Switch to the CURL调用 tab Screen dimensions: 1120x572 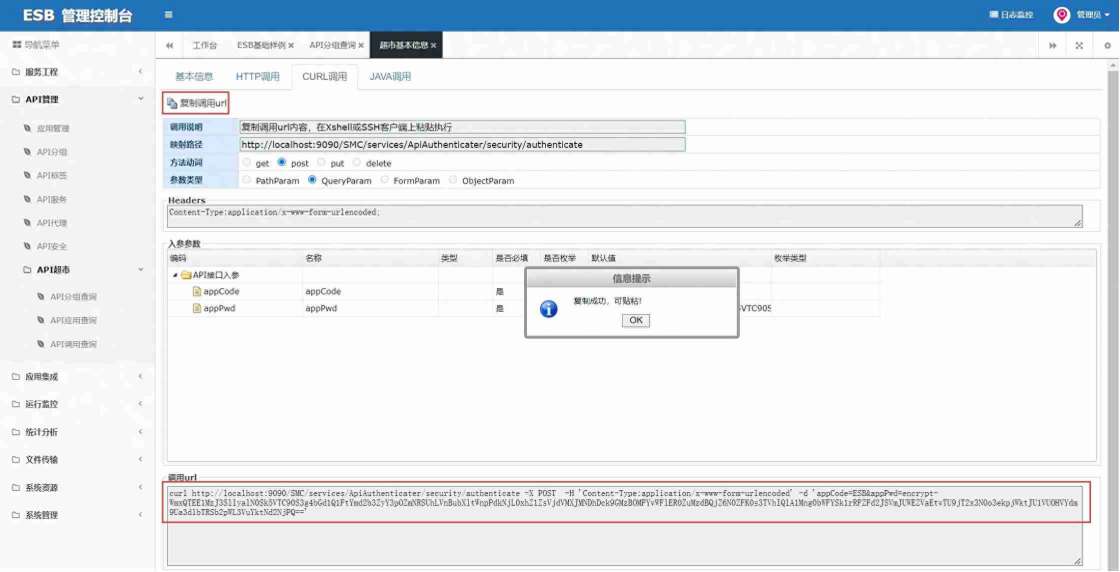[x=324, y=76]
